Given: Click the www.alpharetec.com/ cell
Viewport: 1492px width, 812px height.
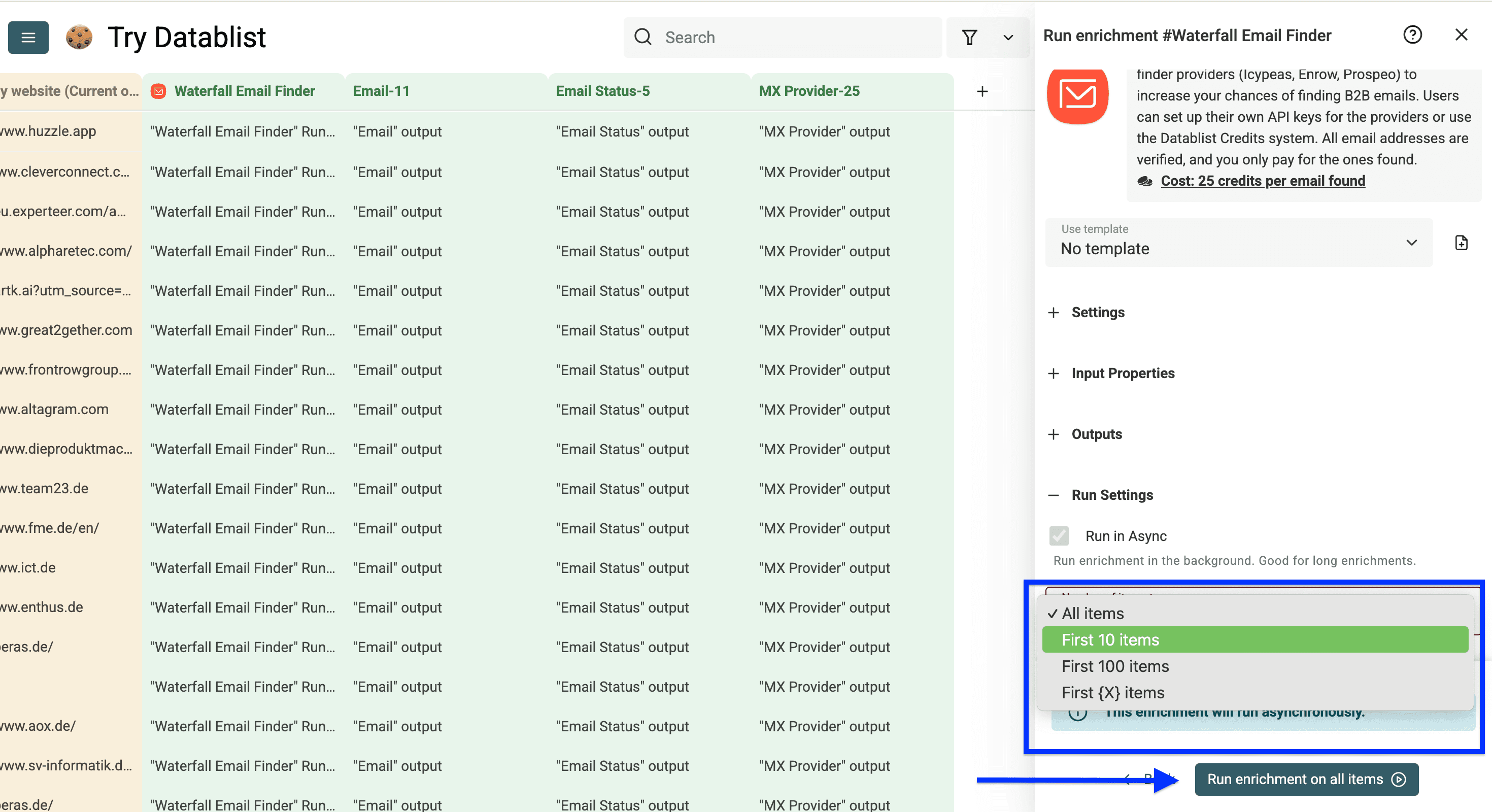Looking at the screenshot, I should [x=71, y=251].
